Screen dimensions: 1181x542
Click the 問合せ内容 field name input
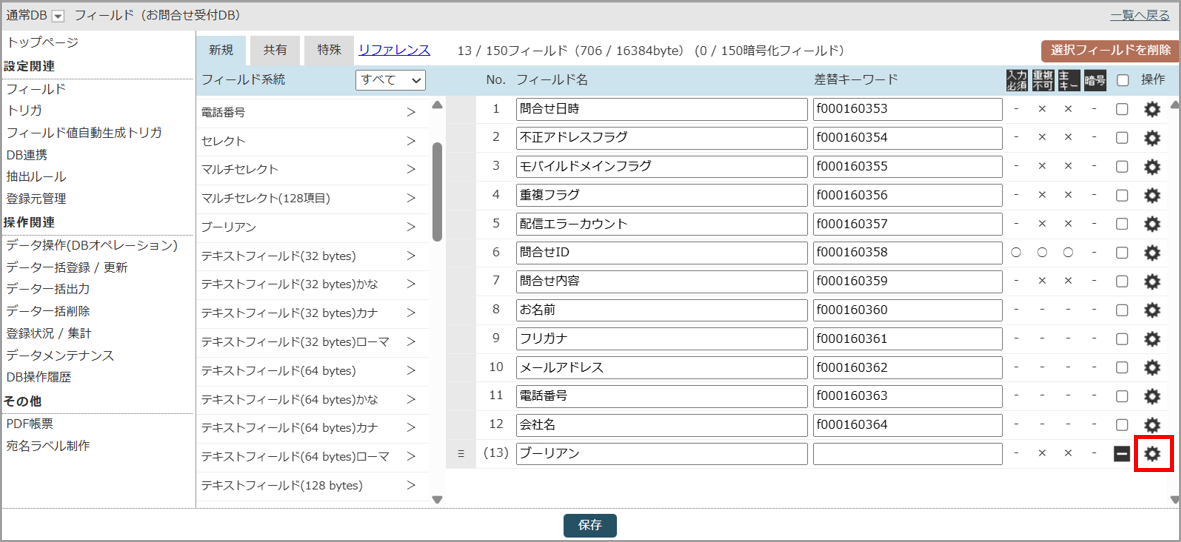click(x=661, y=281)
